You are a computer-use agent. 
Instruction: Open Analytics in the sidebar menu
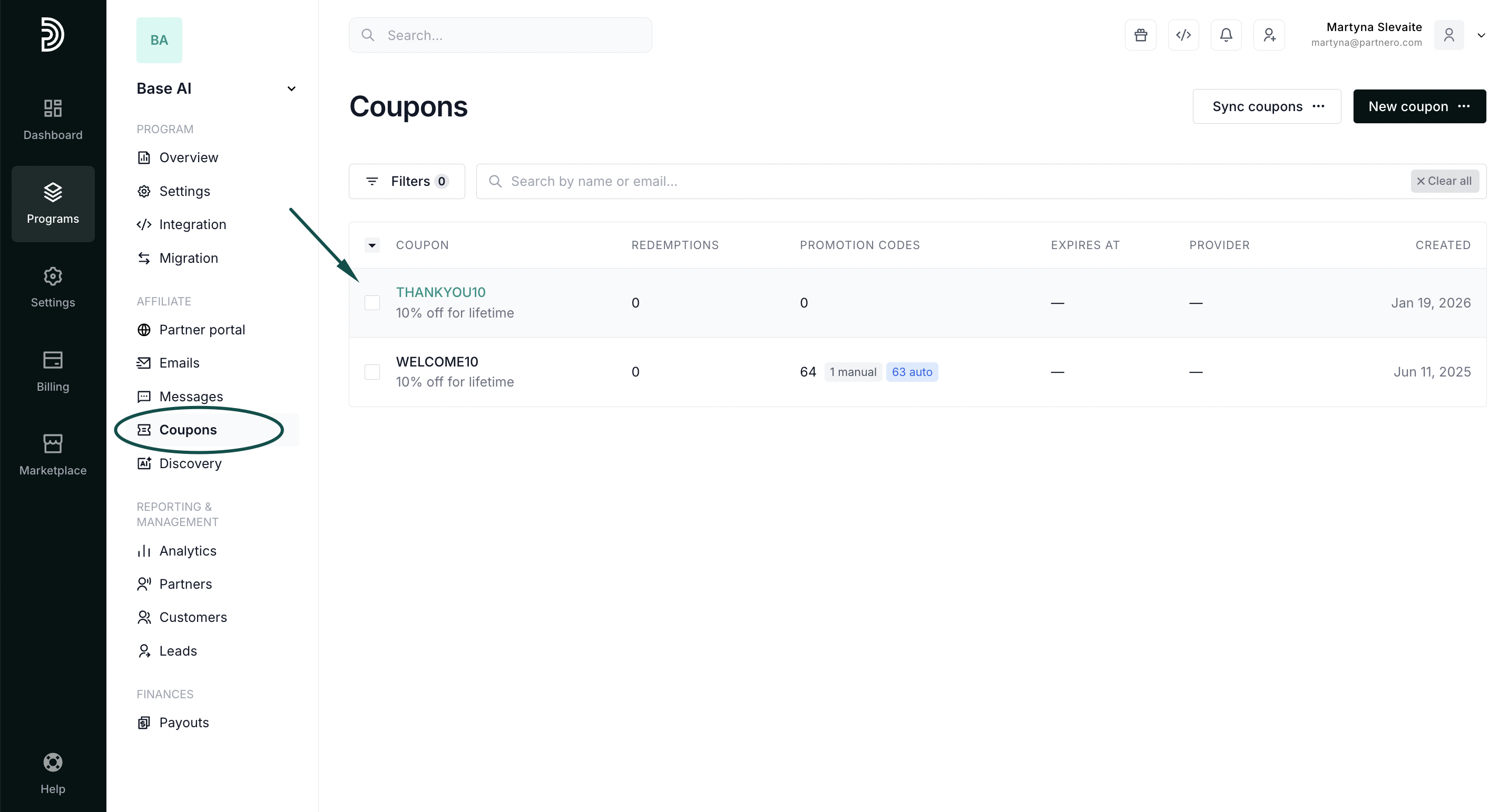188,551
